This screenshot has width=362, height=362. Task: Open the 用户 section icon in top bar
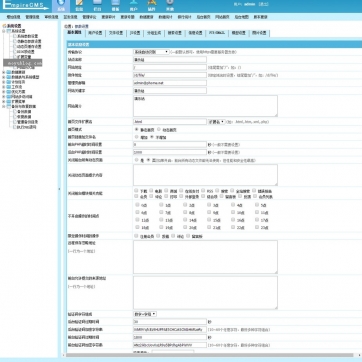point(133,3)
